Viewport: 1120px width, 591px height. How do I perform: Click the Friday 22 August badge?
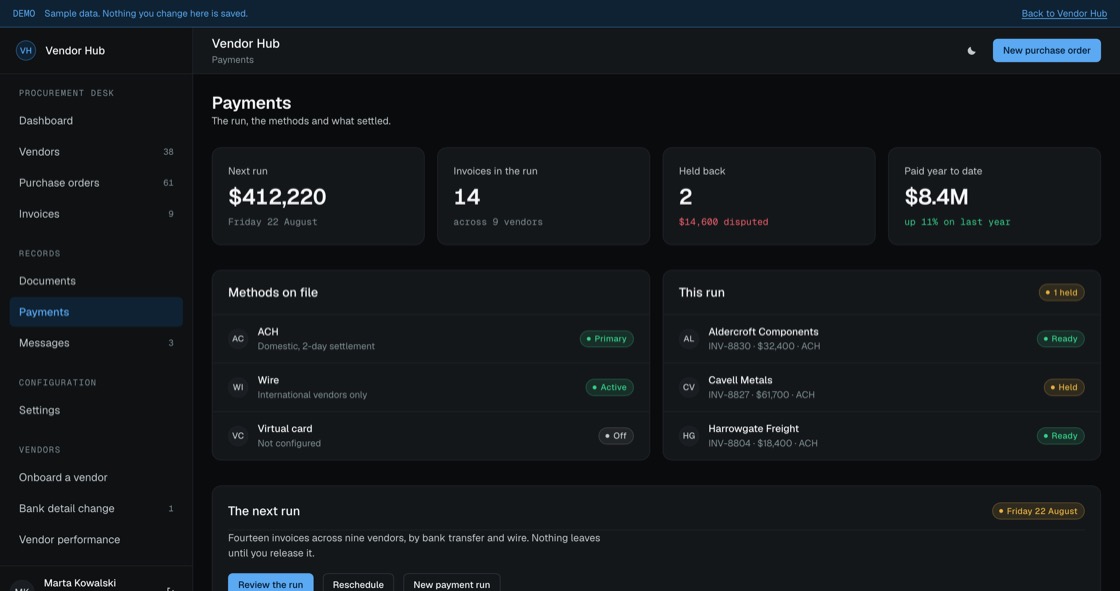point(1039,511)
